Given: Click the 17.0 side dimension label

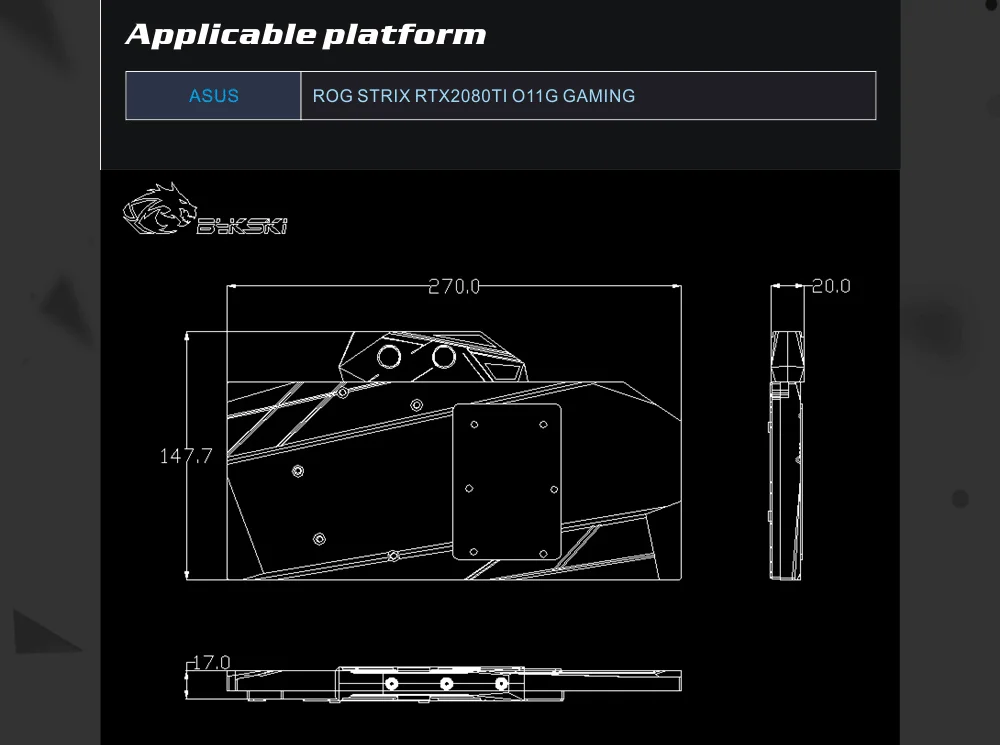Looking at the screenshot, I should (211, 662).
